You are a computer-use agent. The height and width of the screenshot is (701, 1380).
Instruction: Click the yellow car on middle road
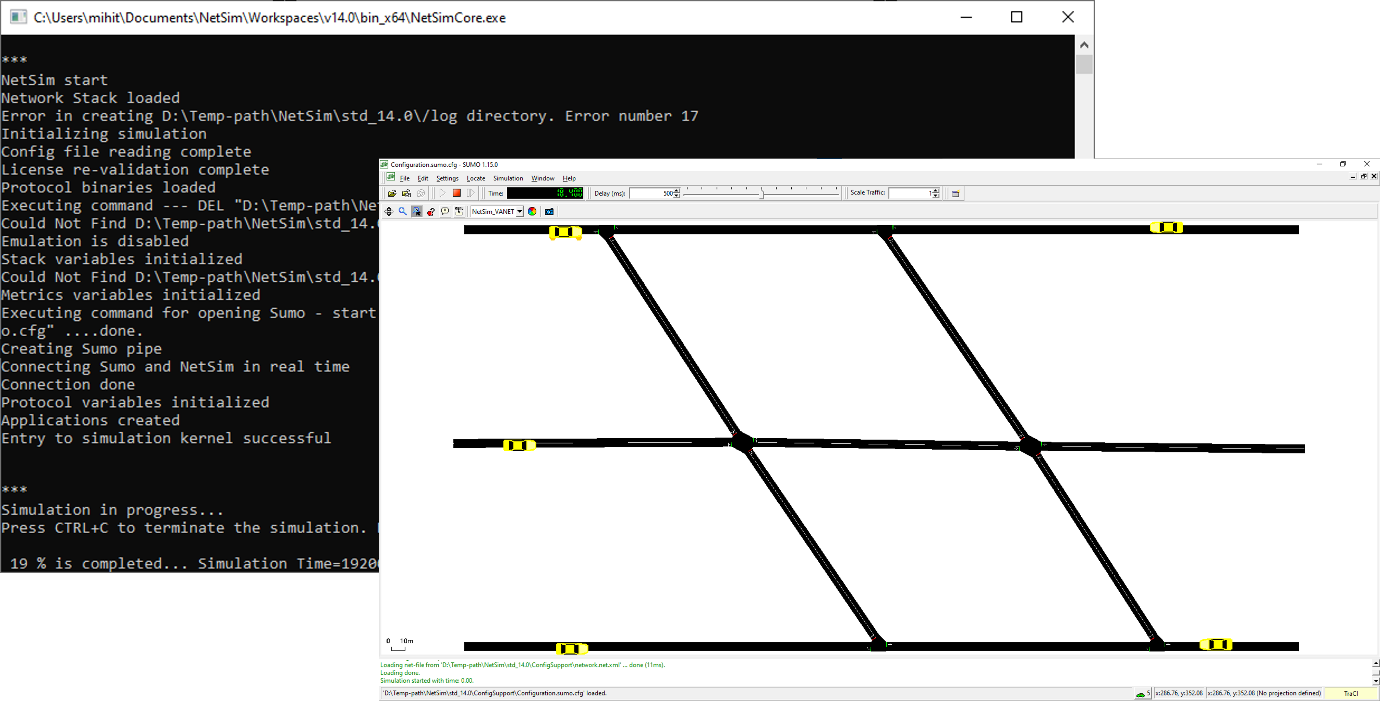518,445
